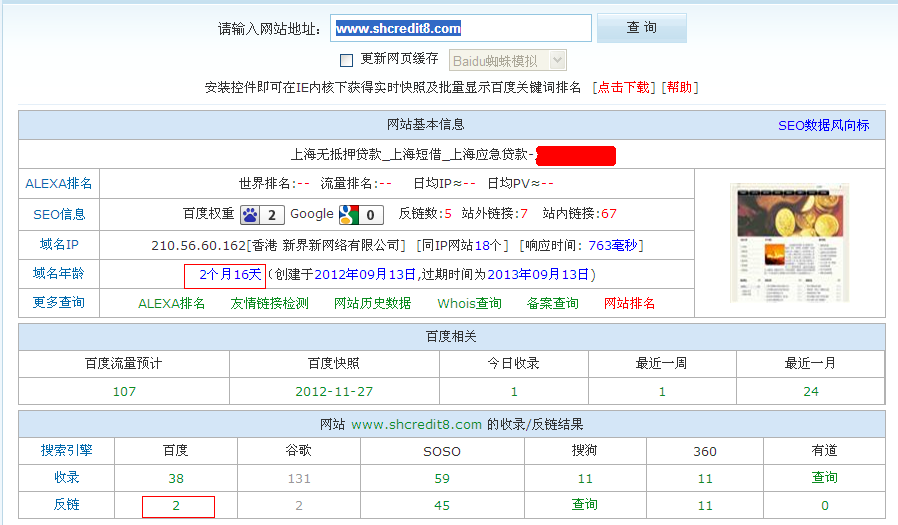Open the Whois查询 link

[469, 303]
